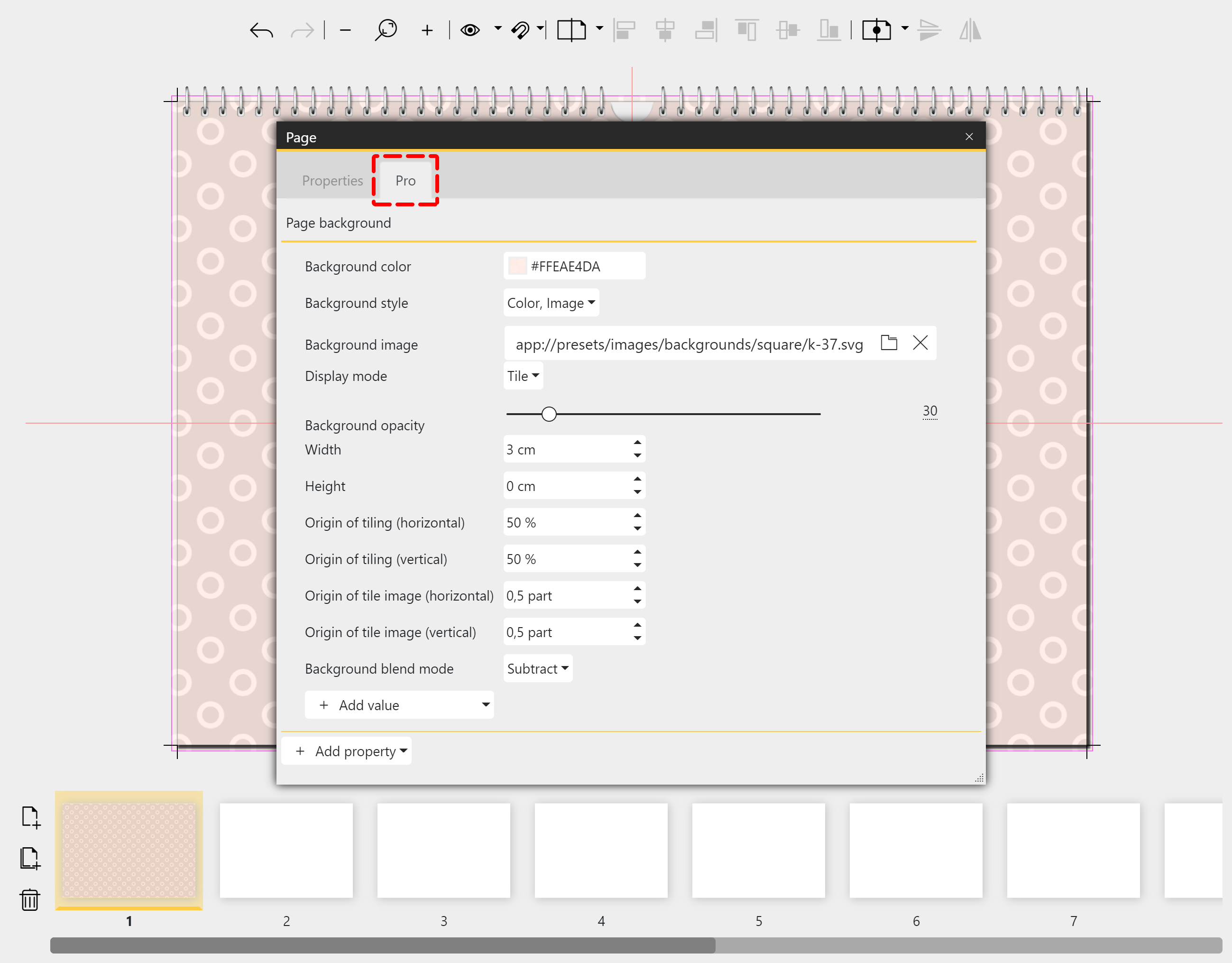Click the Add property button
The width and height of the screenshot is (1232, 963).
(x=346, y=751)
